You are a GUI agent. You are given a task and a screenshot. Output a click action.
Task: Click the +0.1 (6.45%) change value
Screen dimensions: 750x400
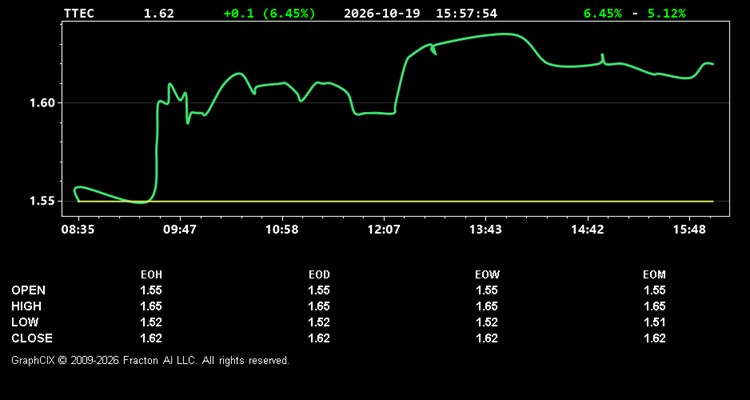tap(270, 13)
